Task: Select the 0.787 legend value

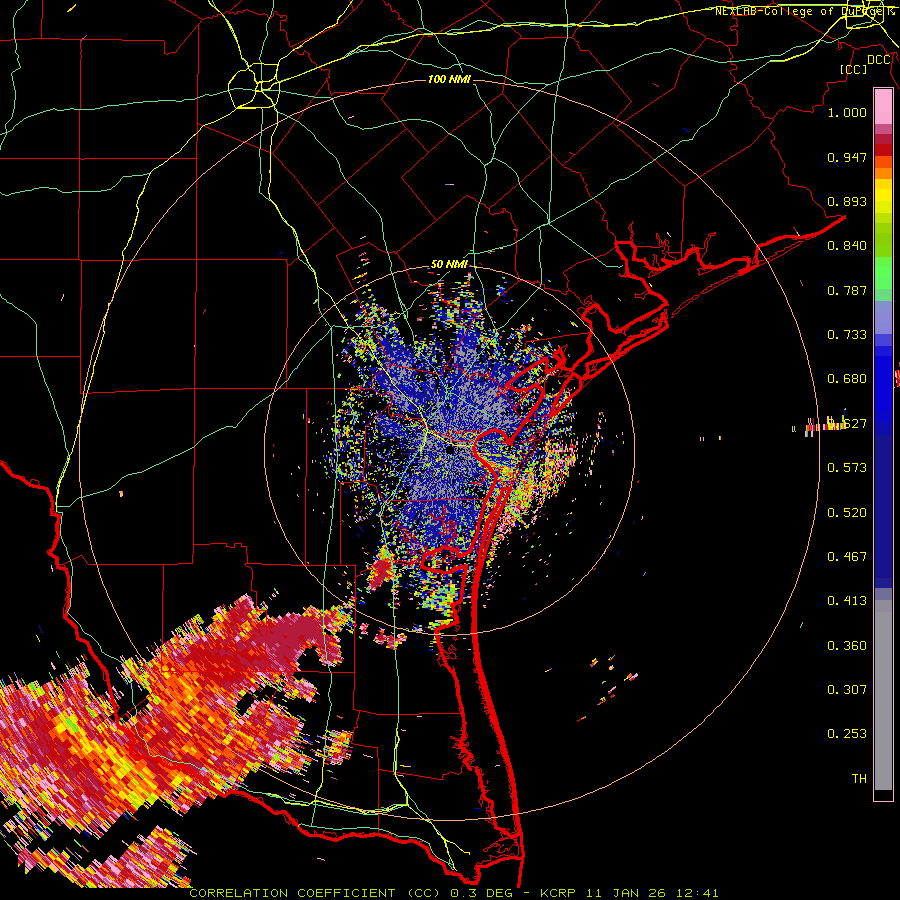Action: 847,290
